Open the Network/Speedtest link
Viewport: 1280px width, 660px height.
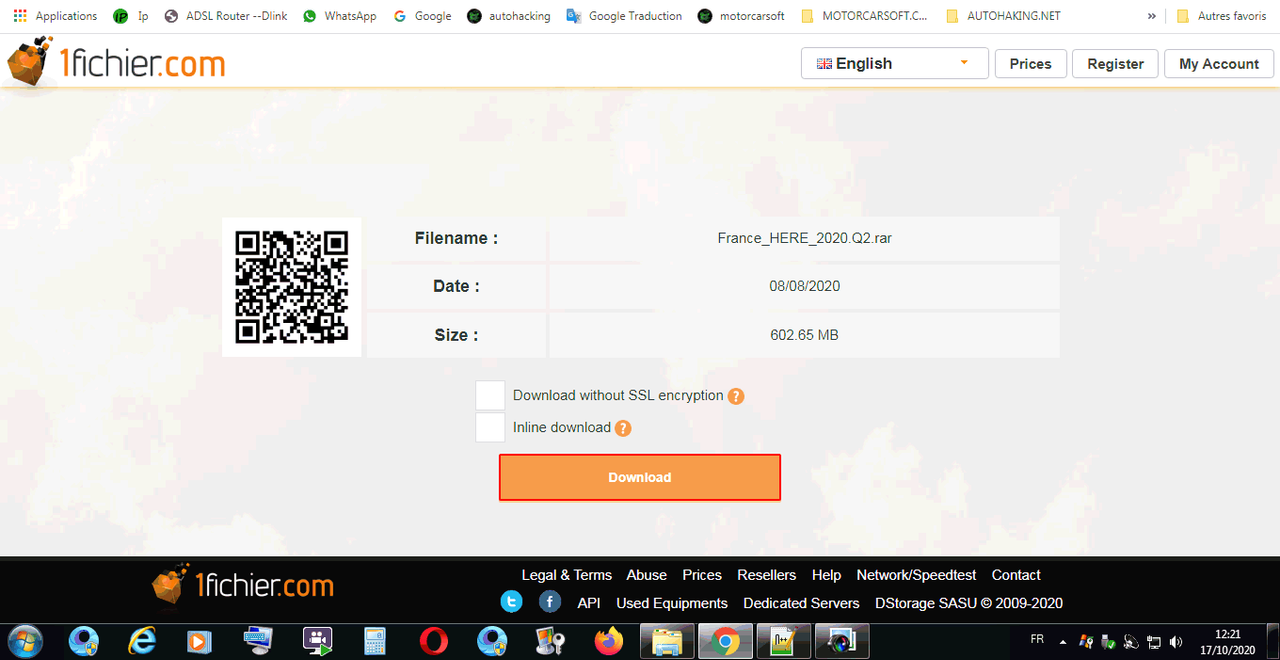(916, 575)
